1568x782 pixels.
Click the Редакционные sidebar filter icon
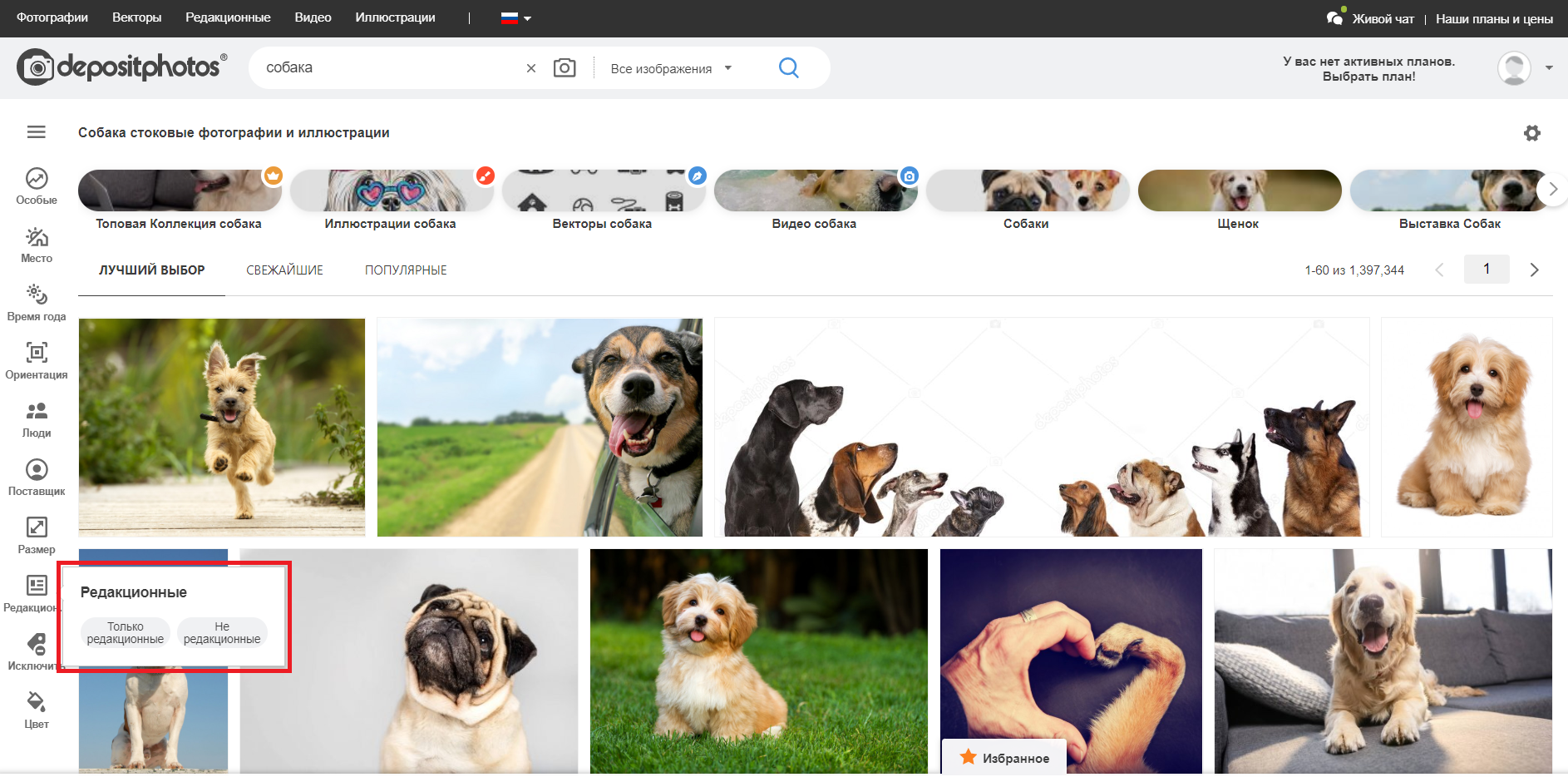coord(37,586)
